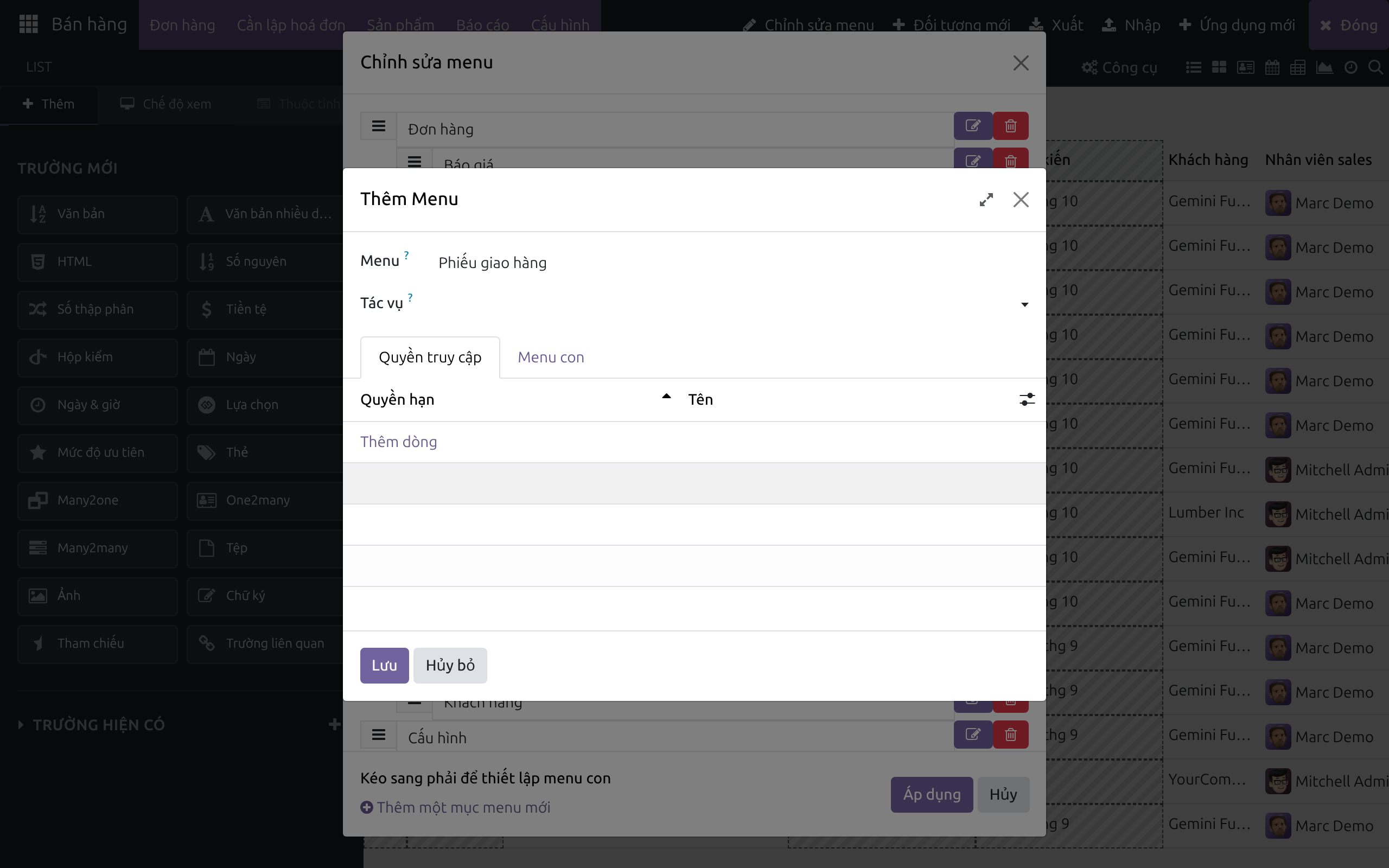Edit the Đơn hàng menu entry
1389x868 pixels.
(973, 126)
